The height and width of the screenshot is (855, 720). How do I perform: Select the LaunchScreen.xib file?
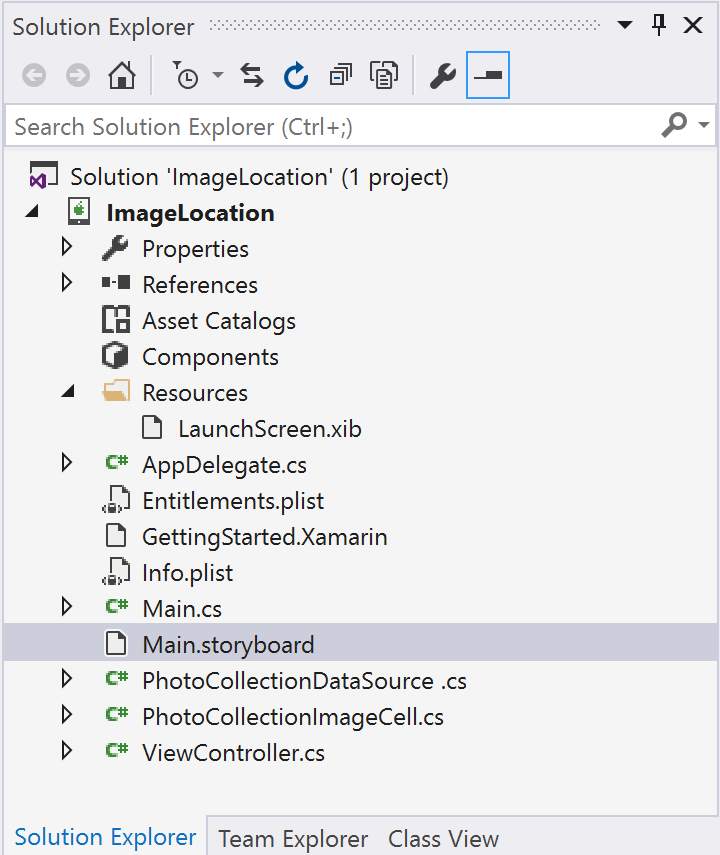[x=269, y=429]
